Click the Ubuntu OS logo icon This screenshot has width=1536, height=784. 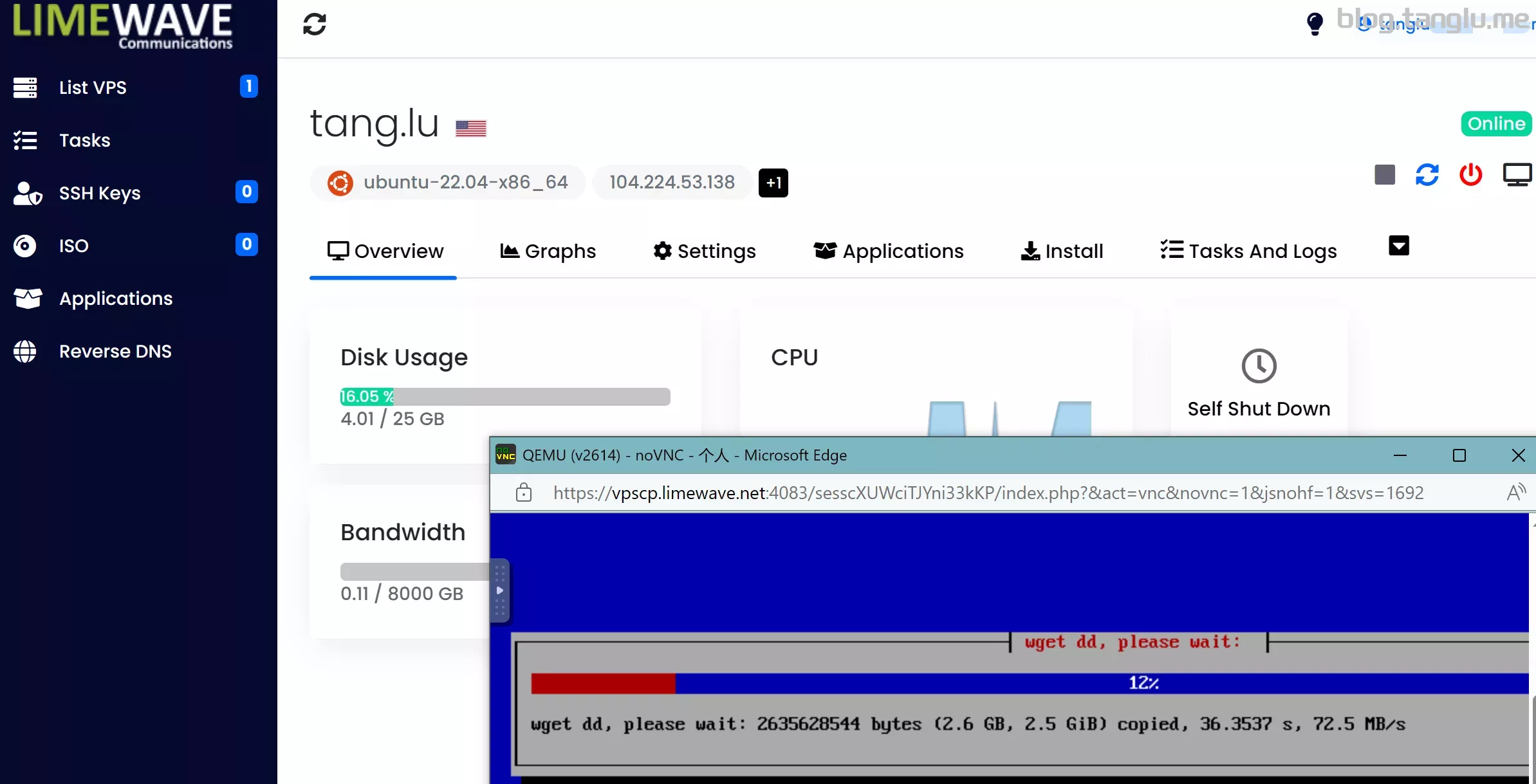point(339,182)
